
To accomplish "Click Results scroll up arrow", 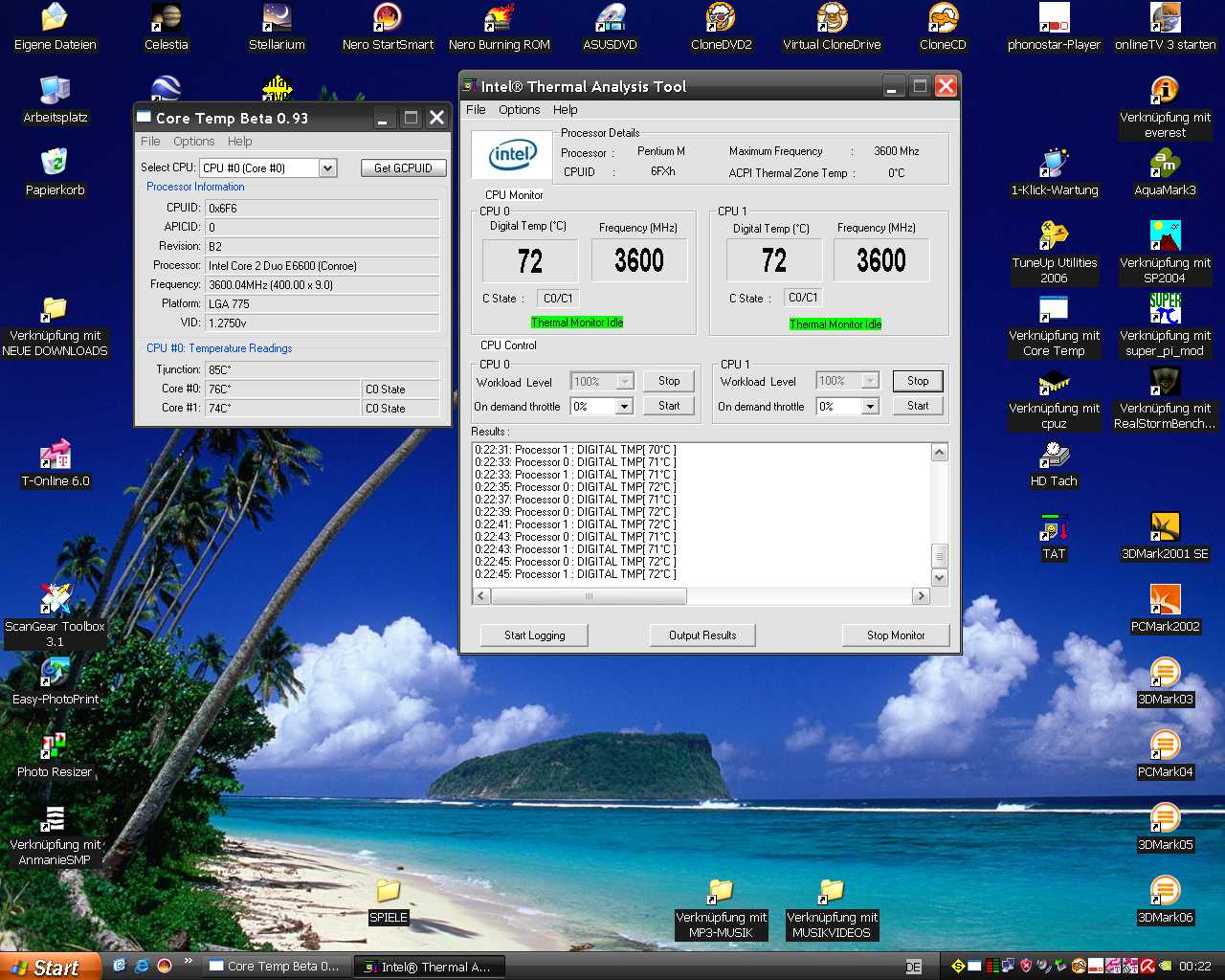I will pos(940,452).
